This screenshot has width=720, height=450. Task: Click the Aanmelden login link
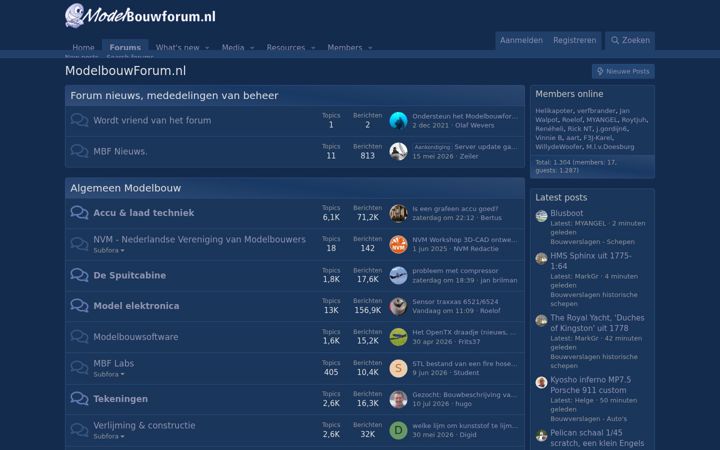[521, 40]
